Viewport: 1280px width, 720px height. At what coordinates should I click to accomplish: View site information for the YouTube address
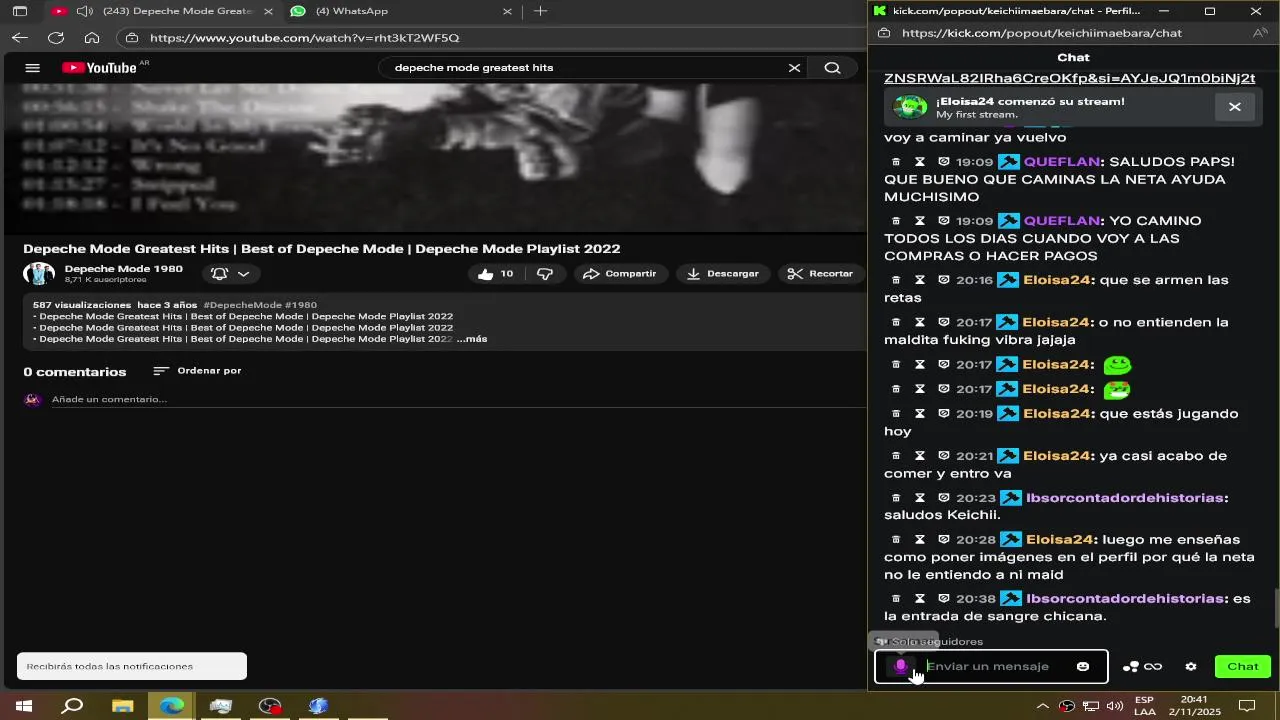pyautogui.click(x=132, y=38)
